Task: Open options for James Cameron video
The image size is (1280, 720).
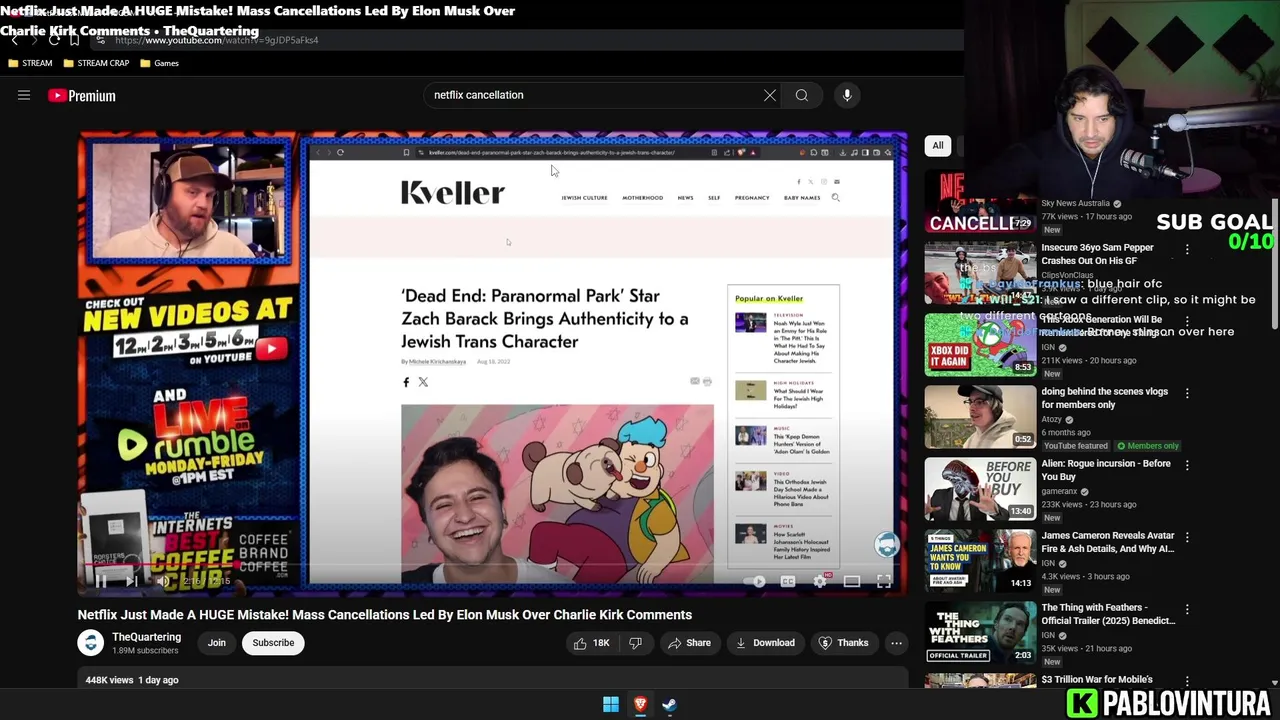Action: tap(1187, 537)
